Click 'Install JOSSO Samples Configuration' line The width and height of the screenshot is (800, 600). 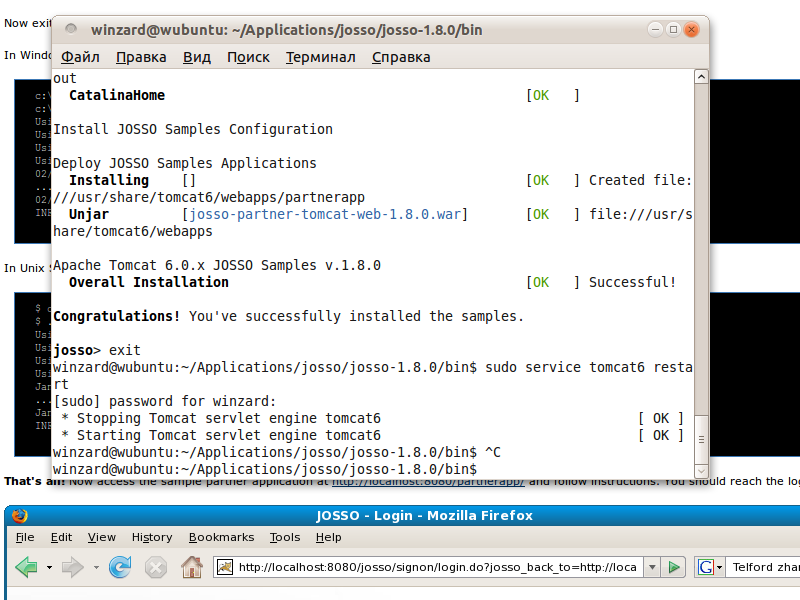193,129
